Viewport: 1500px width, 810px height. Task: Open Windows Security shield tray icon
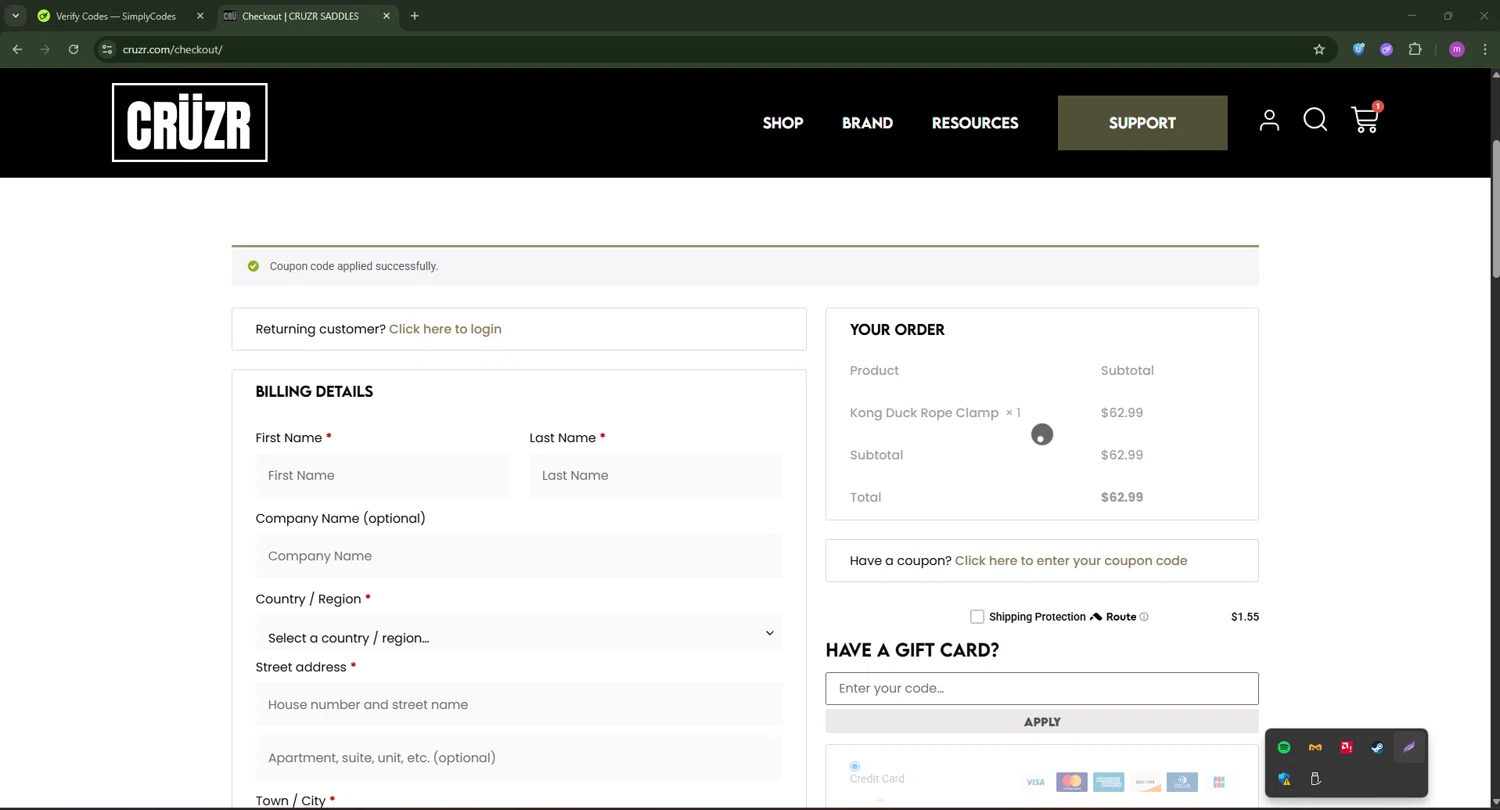point(1284,779)
